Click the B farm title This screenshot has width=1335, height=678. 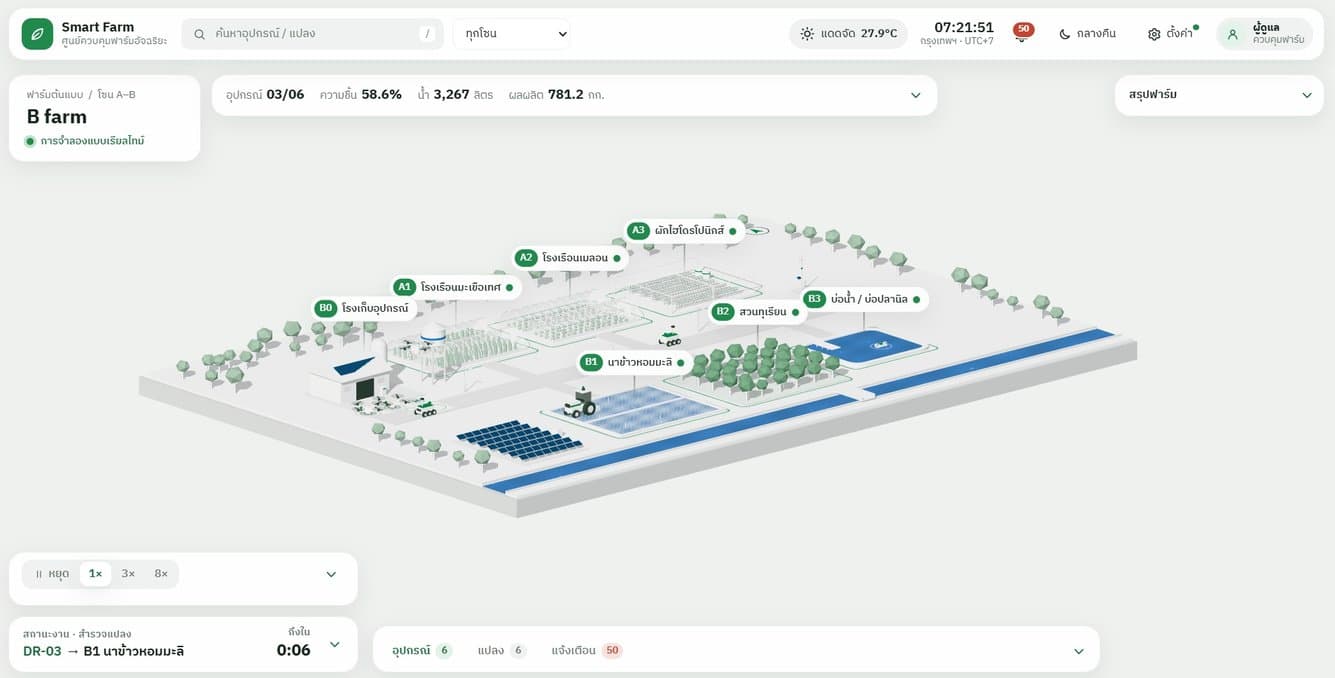coord(57,116)
